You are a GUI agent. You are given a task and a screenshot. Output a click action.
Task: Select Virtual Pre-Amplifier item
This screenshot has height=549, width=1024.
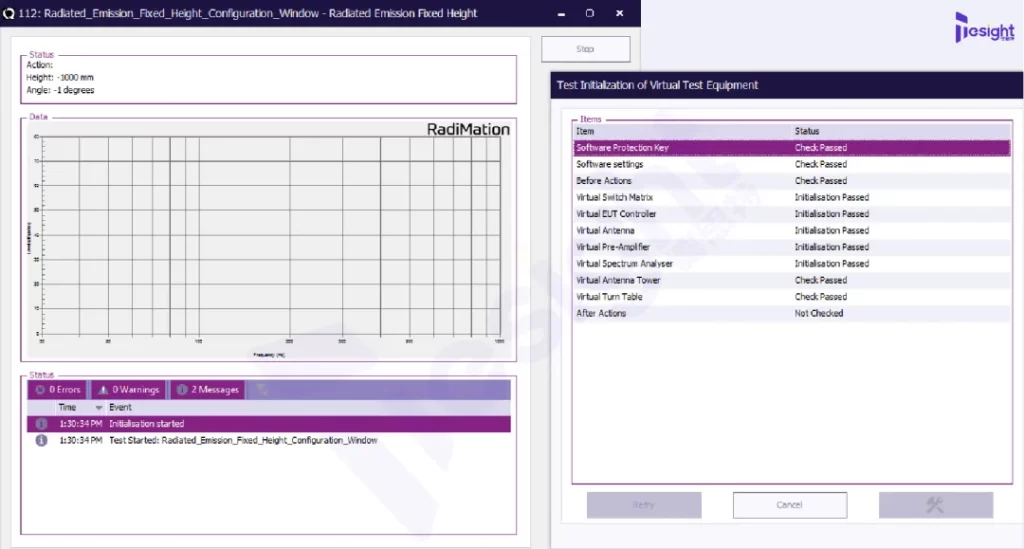pos(792,247)
